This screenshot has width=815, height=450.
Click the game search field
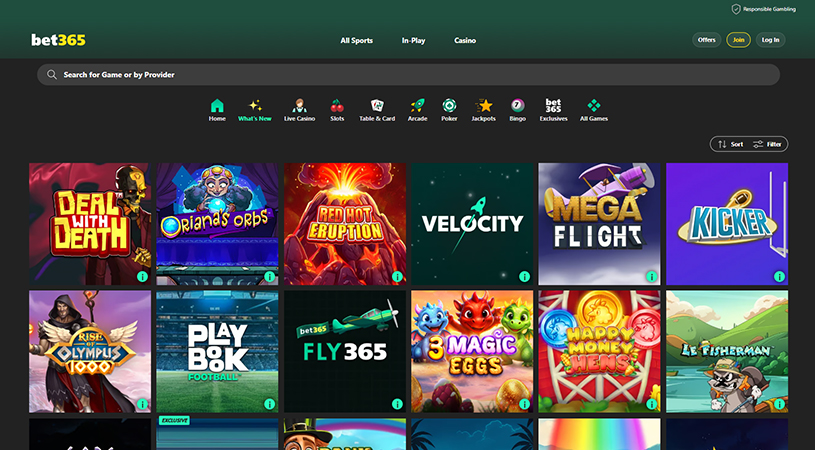tap(408, 75)
